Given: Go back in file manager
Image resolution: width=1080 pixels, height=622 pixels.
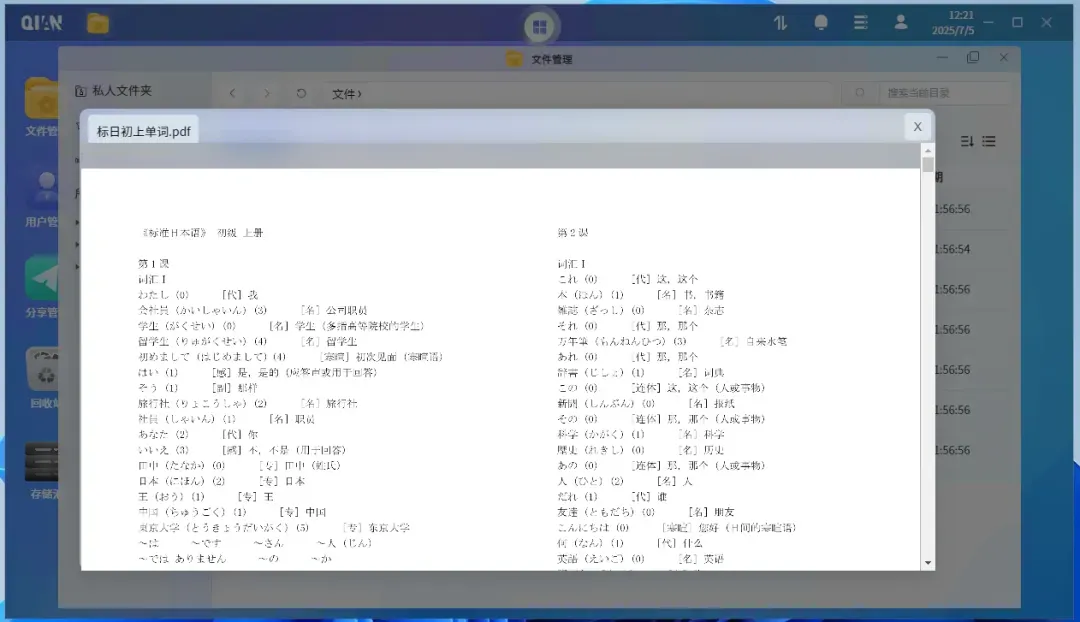Looking at the screenshot, I should 232,93.
